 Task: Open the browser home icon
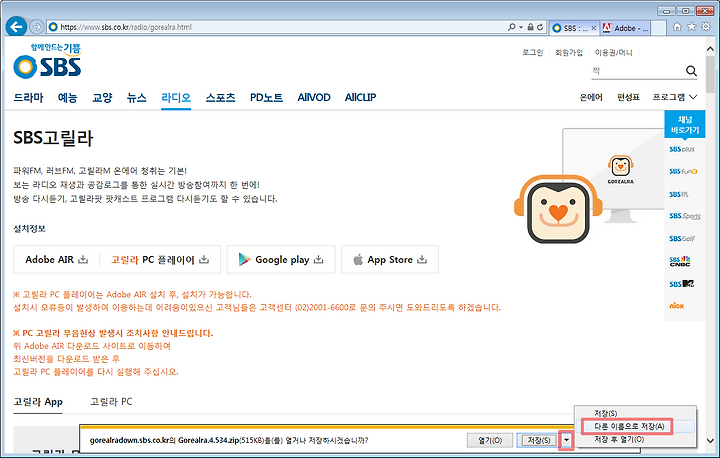tap(677, 27)
